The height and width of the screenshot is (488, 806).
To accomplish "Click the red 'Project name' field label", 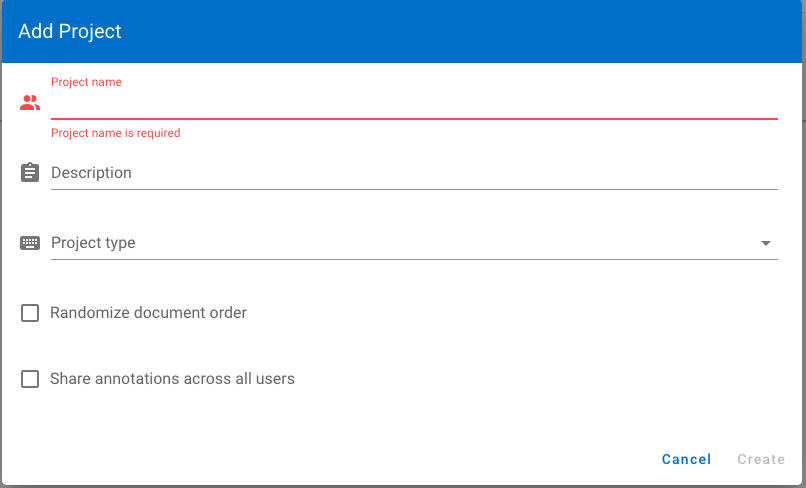I will point(86,82).
